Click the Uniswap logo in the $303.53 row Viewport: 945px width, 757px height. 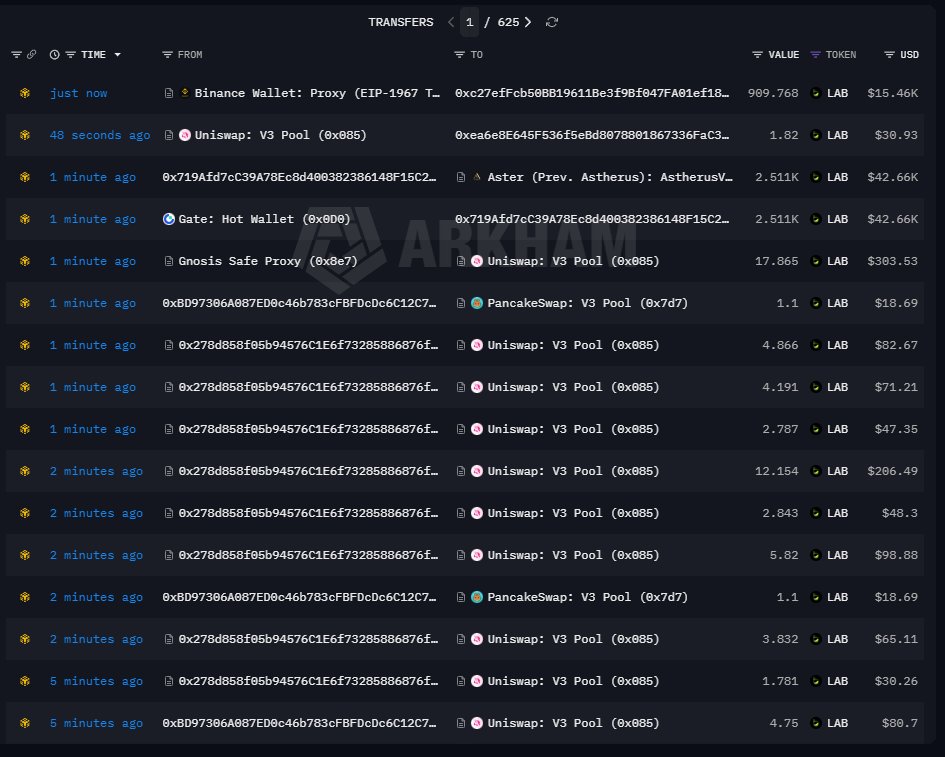click(x=477, y=261)
